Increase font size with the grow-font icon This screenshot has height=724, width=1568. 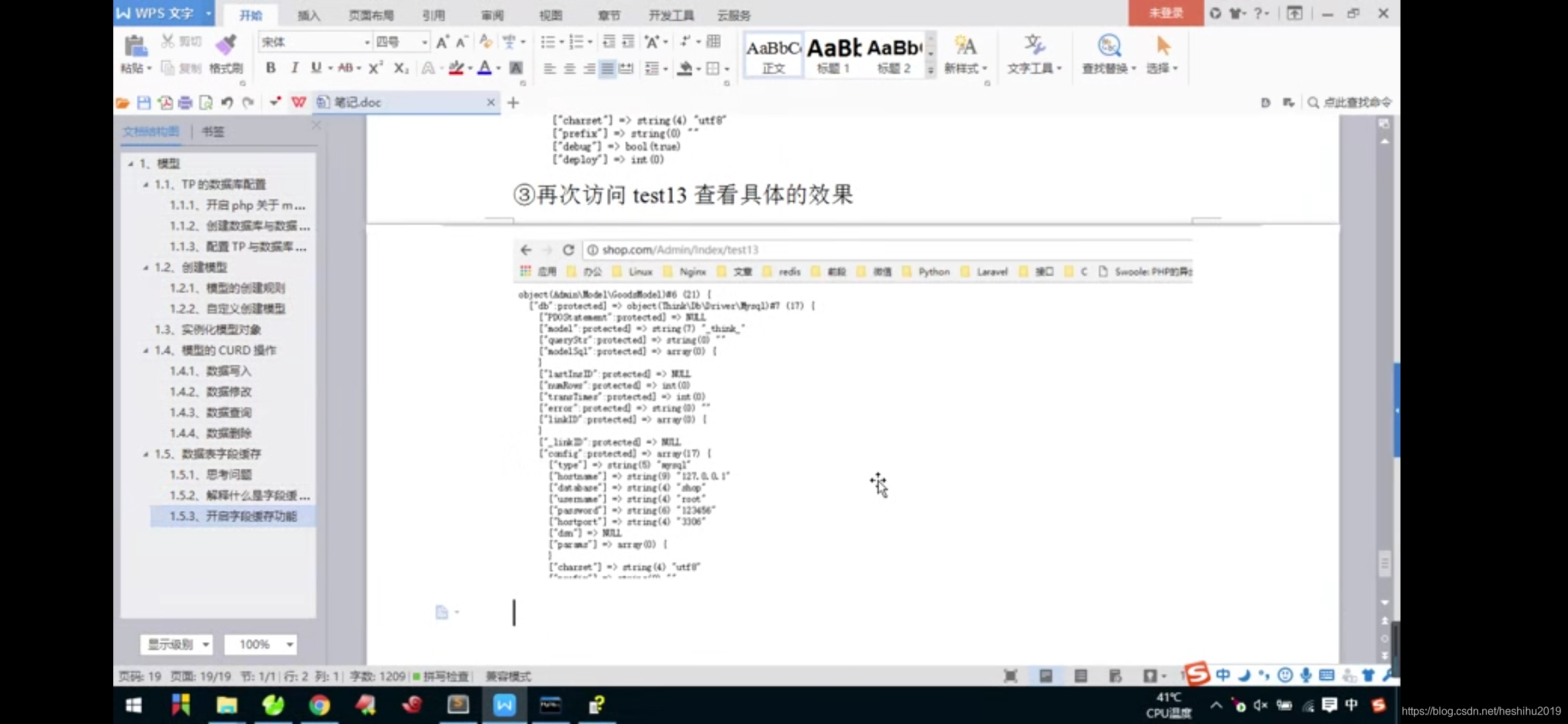[442, 42]
